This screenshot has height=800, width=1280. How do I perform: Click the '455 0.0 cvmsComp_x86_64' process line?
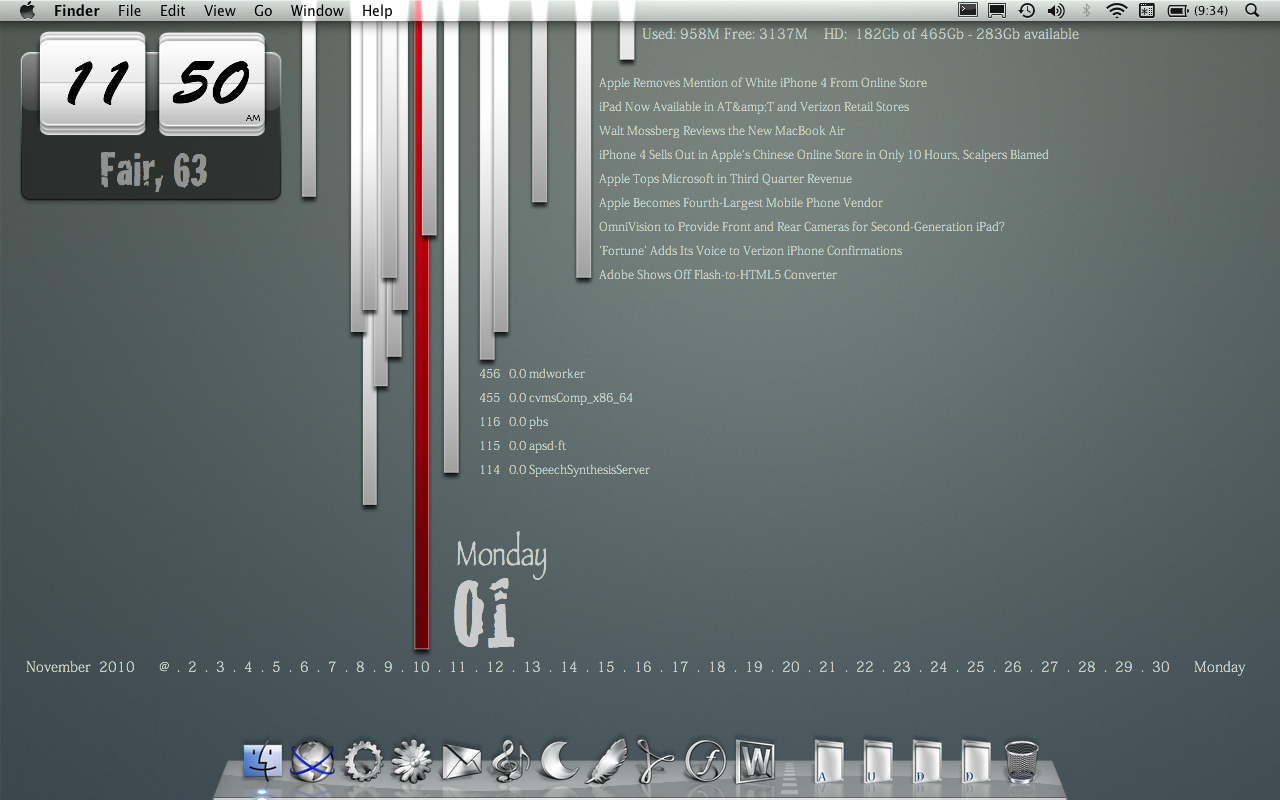pos(556,398)
